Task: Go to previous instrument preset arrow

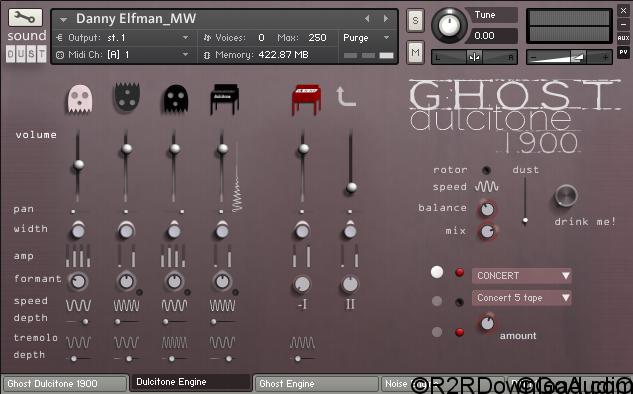Action: 367,19
